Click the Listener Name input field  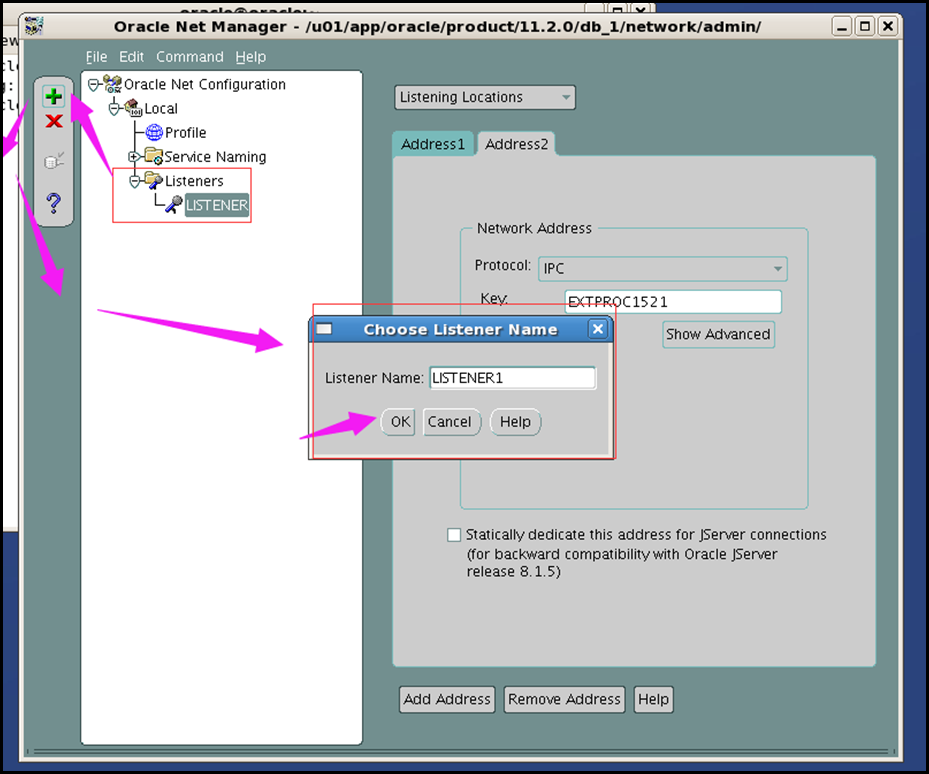click(x=512, y=378)
